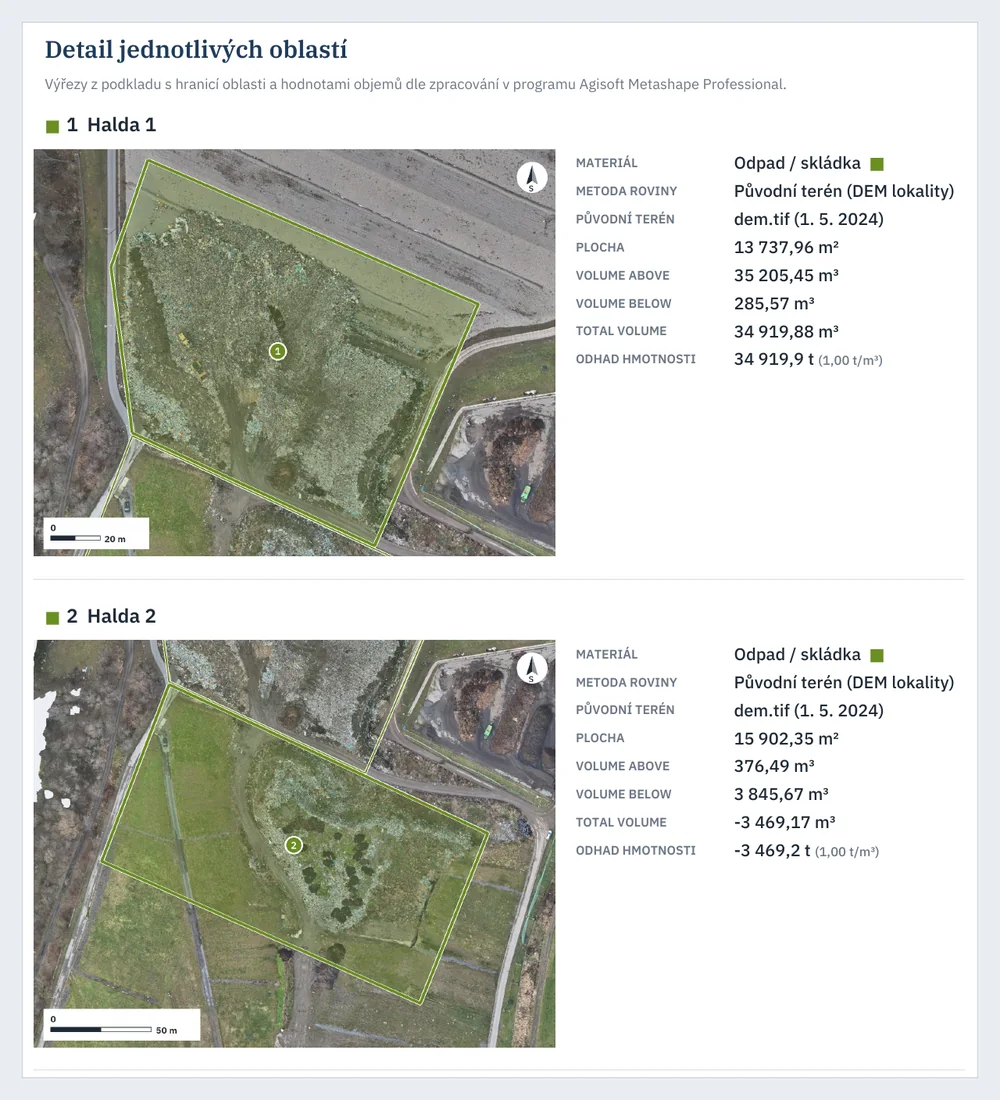Click the 'PLOCHA' label in Halda 2 details
Viewport: 1000px width, 1100px height.
click(600, 738)
